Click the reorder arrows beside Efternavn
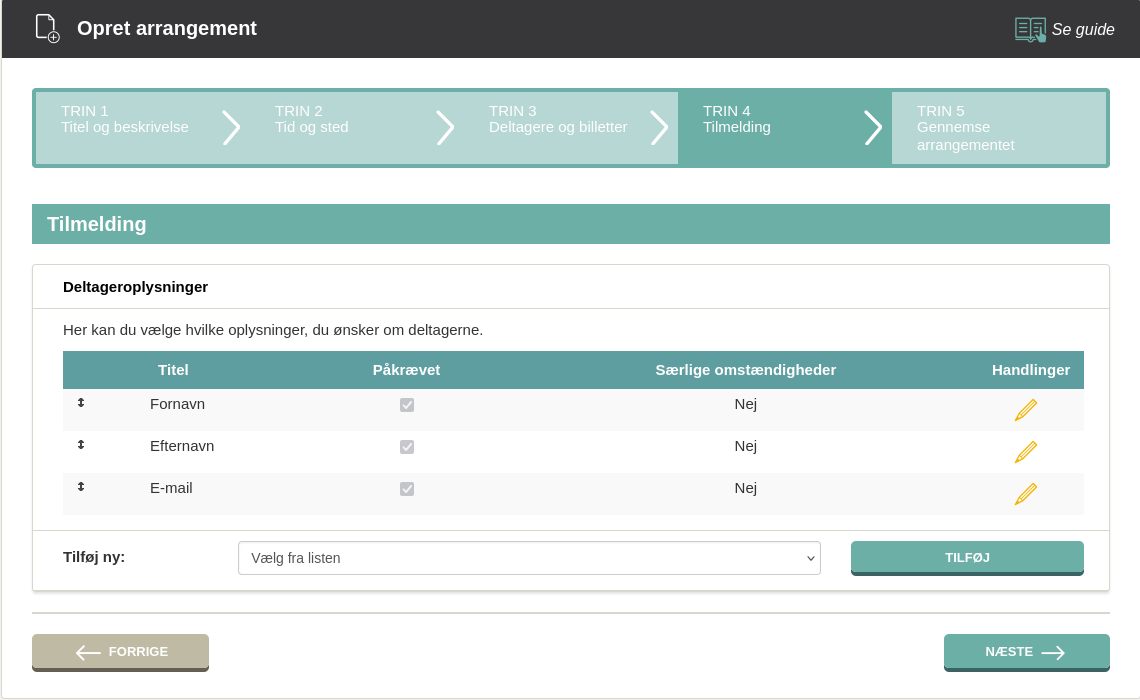The image size is (1140, 700). (x=81, y=445)
